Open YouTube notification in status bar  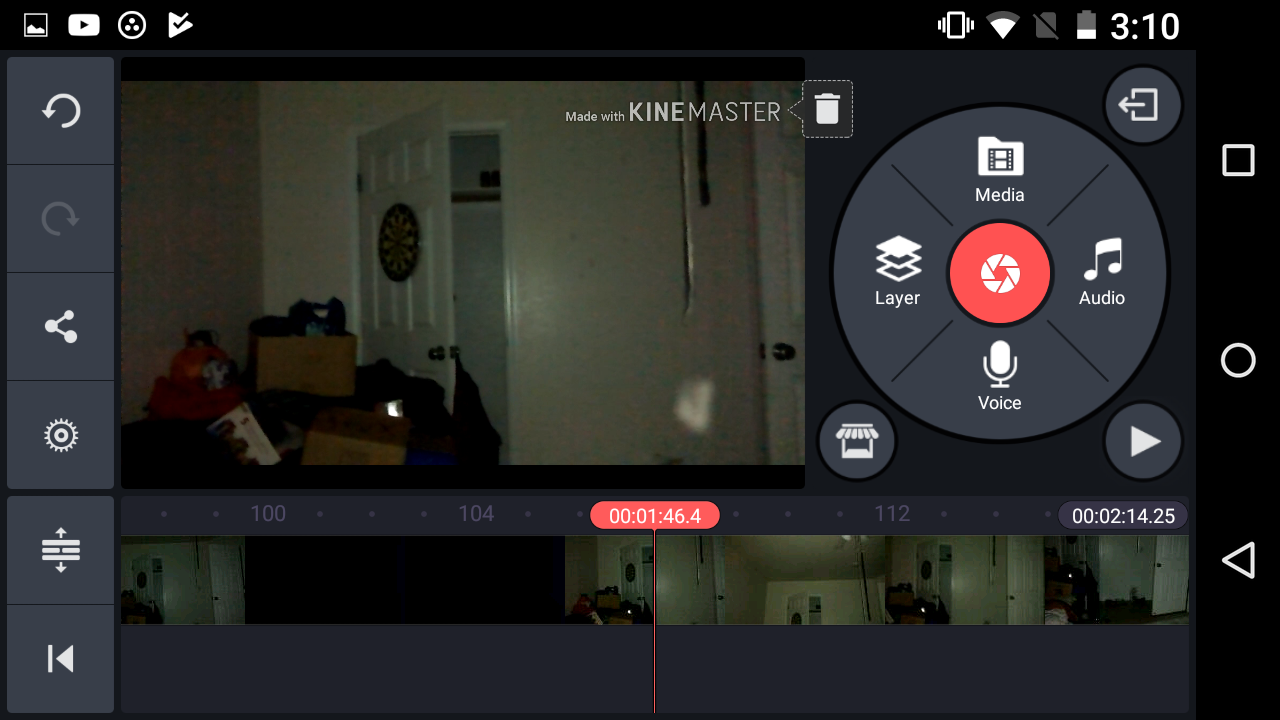[x=84, y=25]
